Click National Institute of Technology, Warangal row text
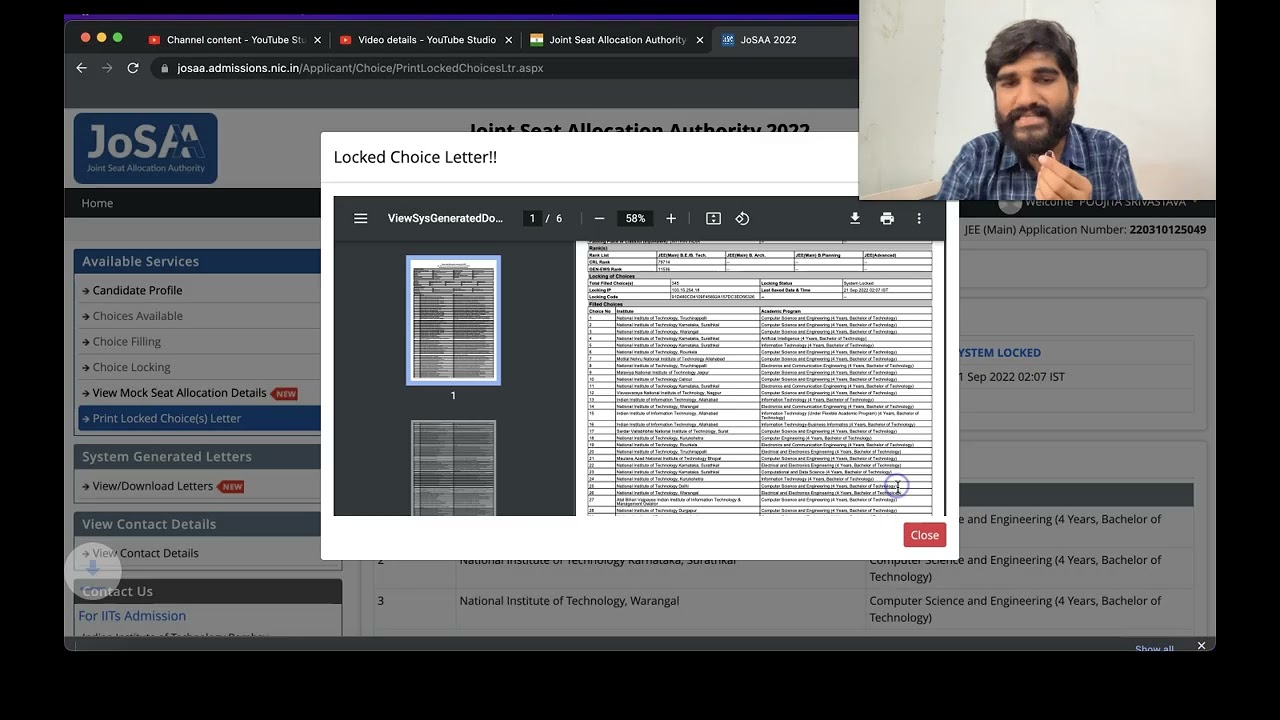 pos(569,601)
